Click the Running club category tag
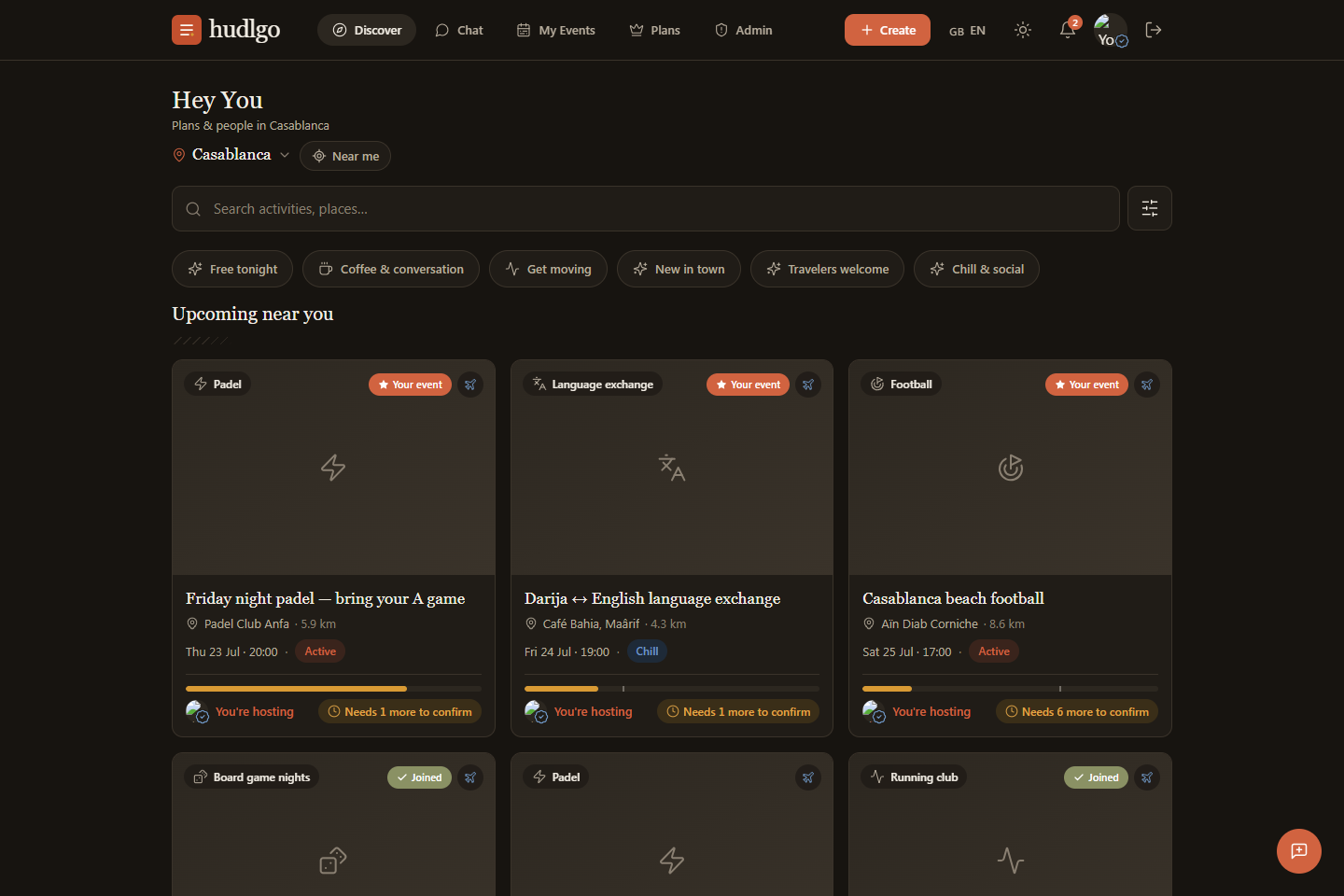The width and height of the screenshot is (1344, 896). (x=914, y=777)
